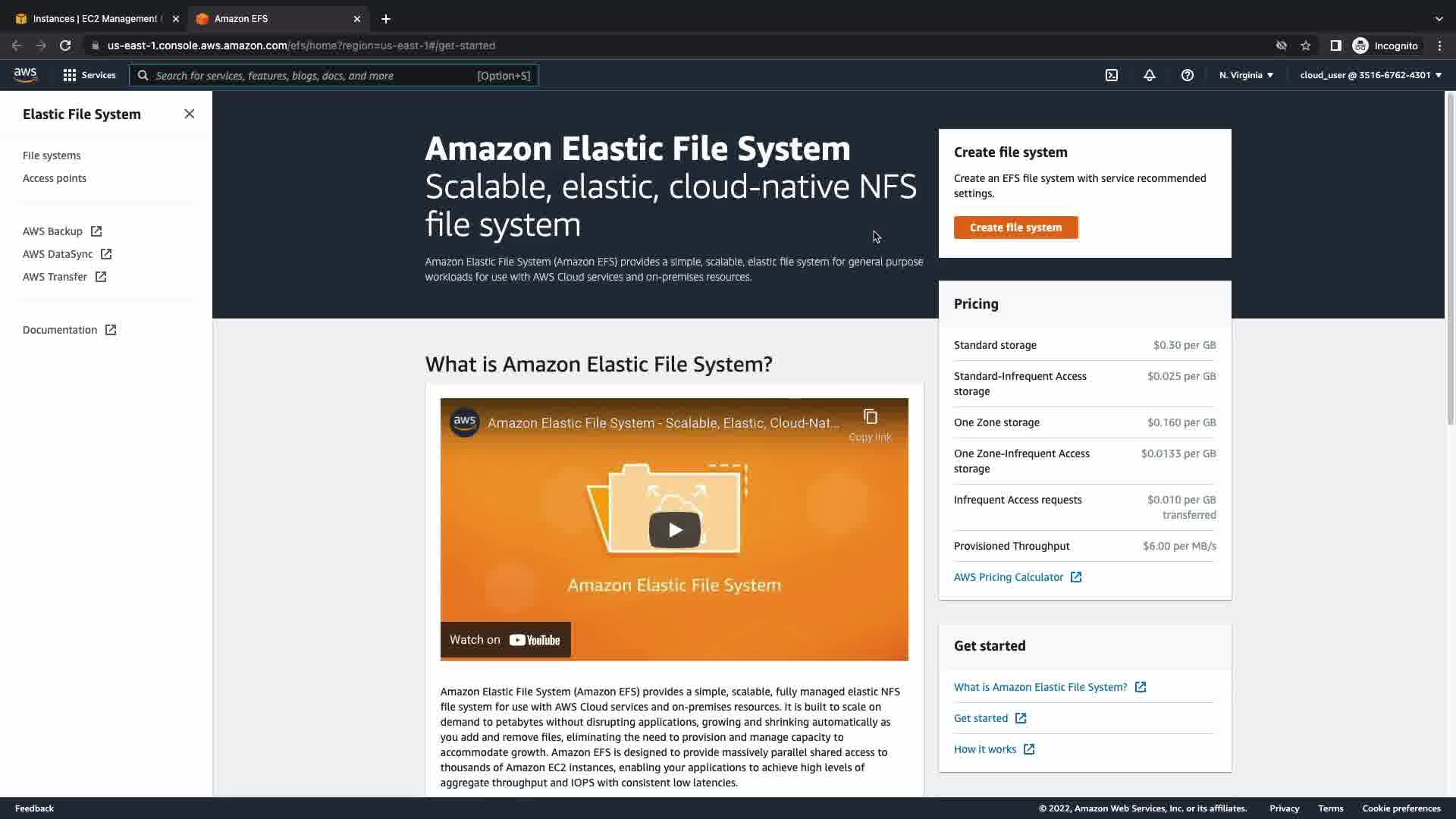Viewport: 1456px width, 819px height.
Task: Open the Services grid menu
Action: [89, 75]
